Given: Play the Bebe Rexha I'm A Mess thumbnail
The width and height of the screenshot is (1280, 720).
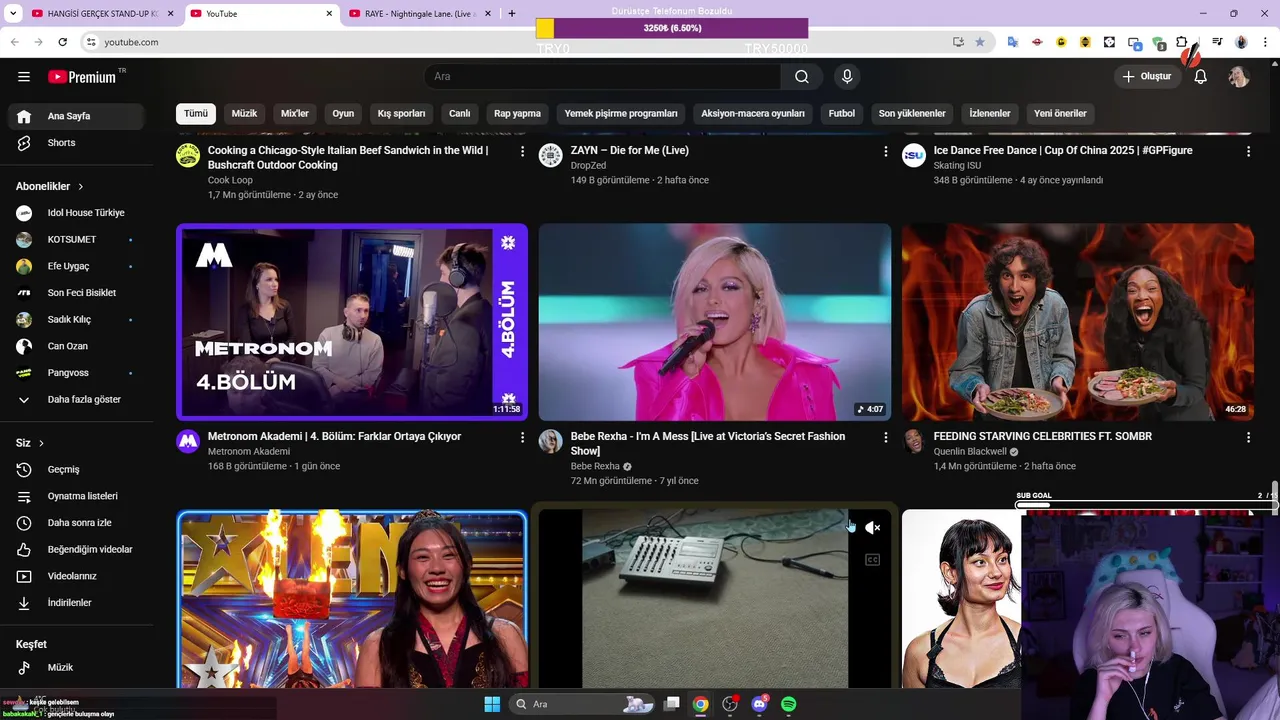Looking at the screenshot, I should pyautogui.click(x=715, y=322).
